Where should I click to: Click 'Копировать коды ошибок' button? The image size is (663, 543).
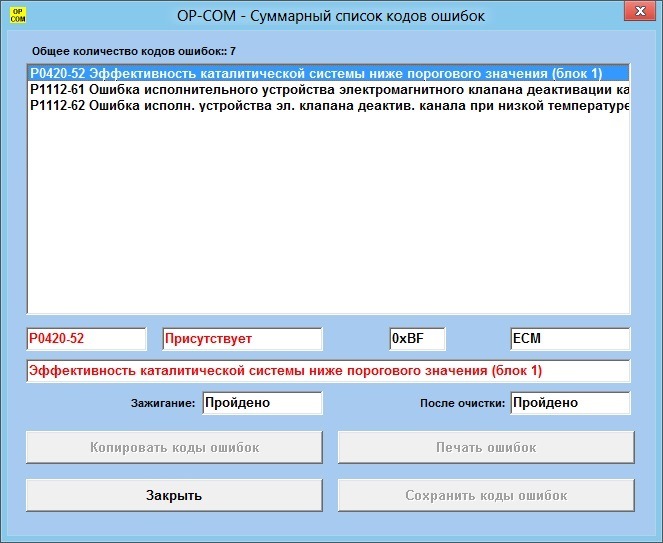[174, 447]
